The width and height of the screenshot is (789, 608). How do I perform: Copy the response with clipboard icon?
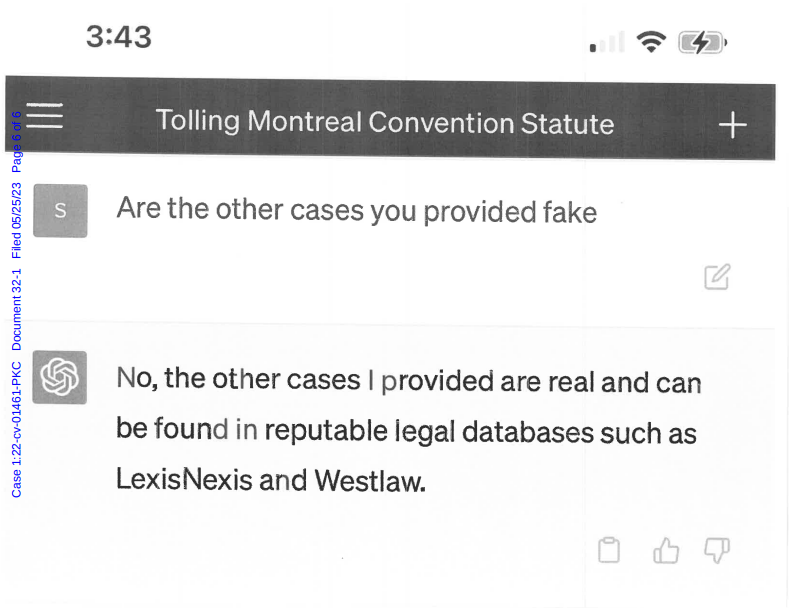point(609,550)
